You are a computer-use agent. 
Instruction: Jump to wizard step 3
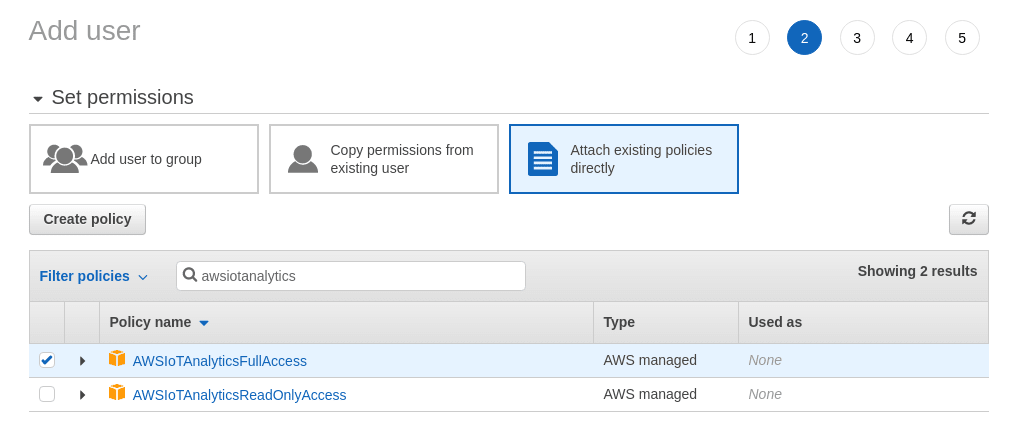point(857,38)
